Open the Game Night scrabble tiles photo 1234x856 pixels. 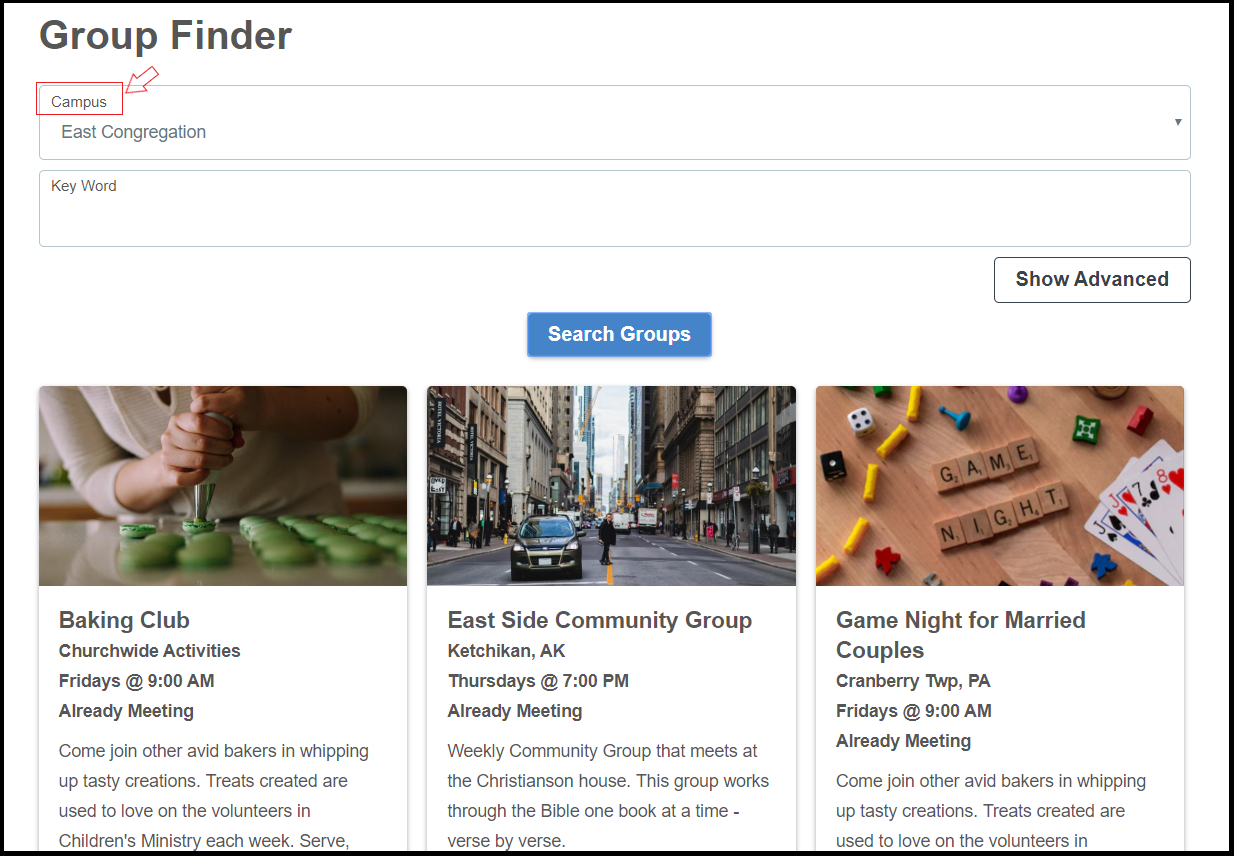pos(1000,486)
